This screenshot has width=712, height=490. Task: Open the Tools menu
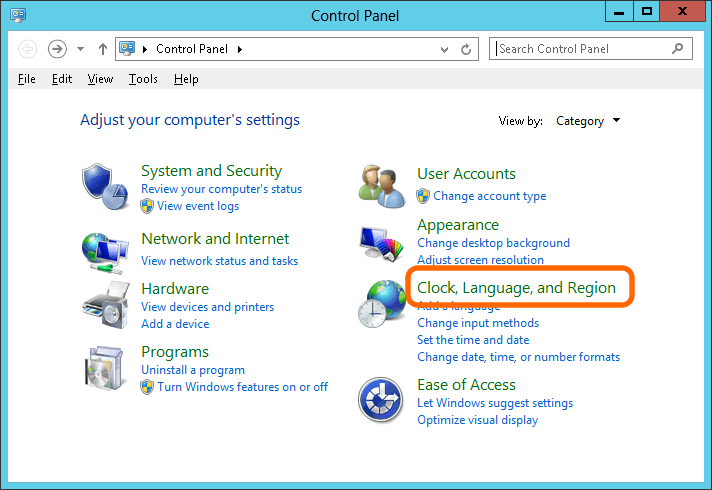pos(143,79)
